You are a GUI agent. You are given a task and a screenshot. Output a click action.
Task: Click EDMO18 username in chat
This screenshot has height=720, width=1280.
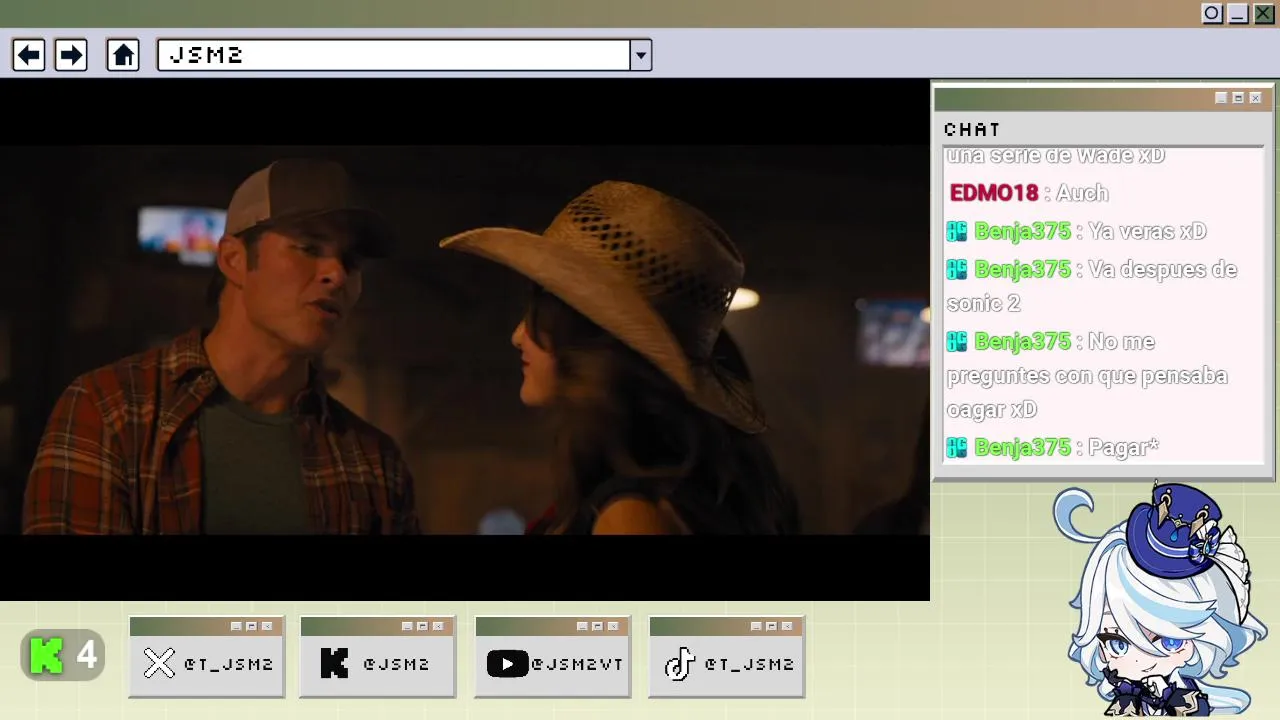point(994,193)
